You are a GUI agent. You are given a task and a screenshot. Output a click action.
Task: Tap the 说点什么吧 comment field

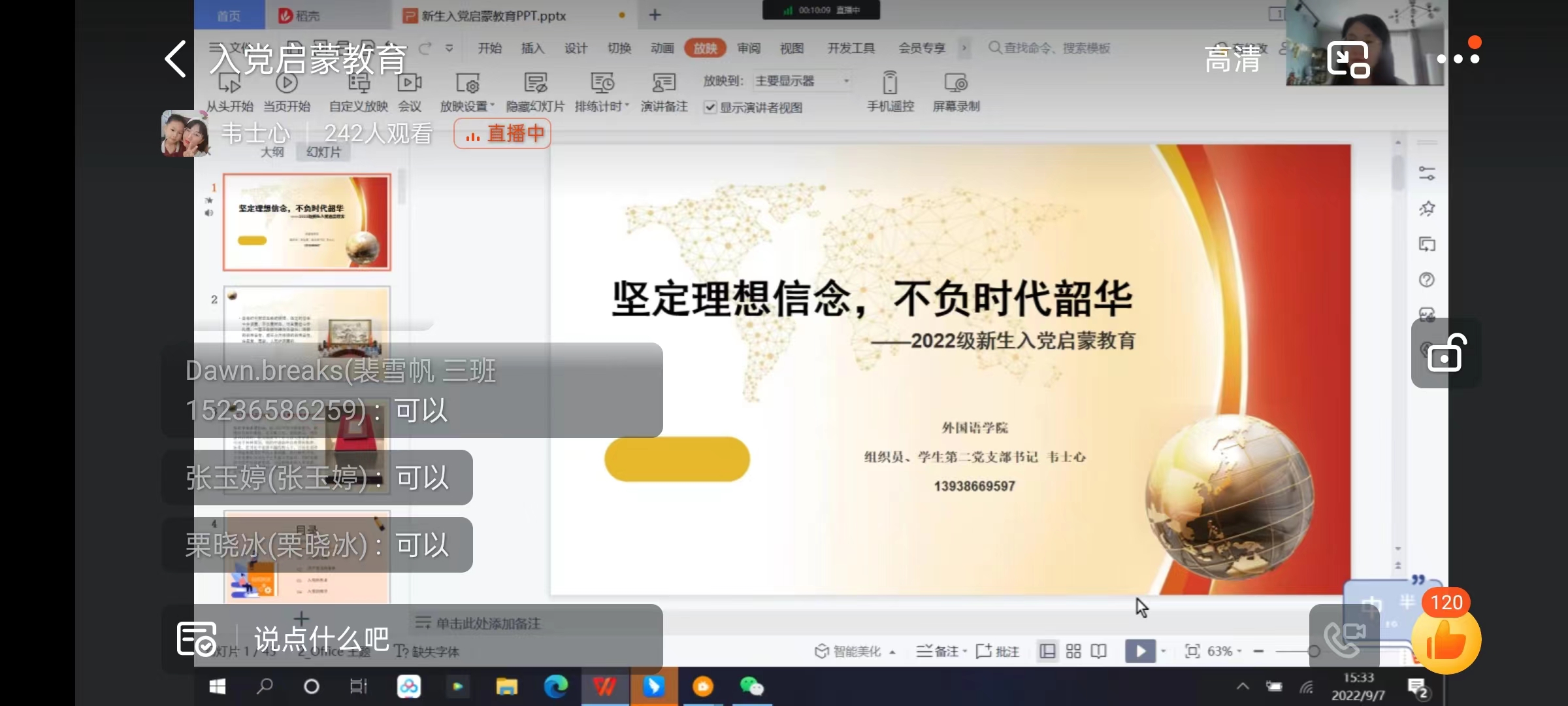click(321, 639)
